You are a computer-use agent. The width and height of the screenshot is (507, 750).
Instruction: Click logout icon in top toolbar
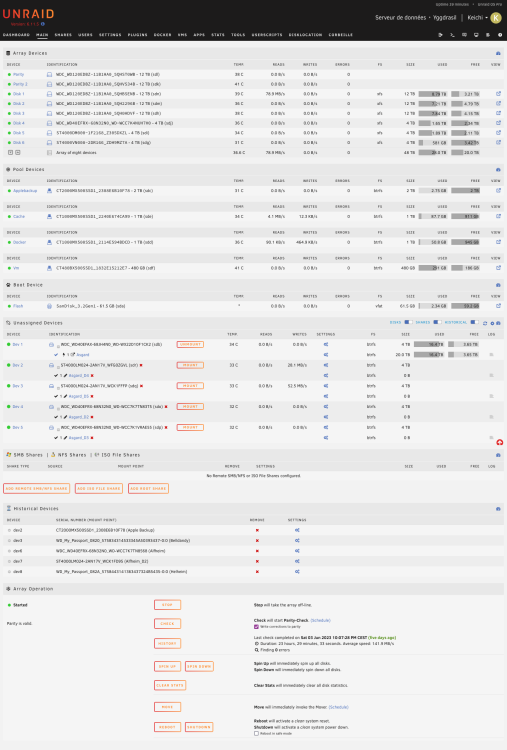coord(440,35)
